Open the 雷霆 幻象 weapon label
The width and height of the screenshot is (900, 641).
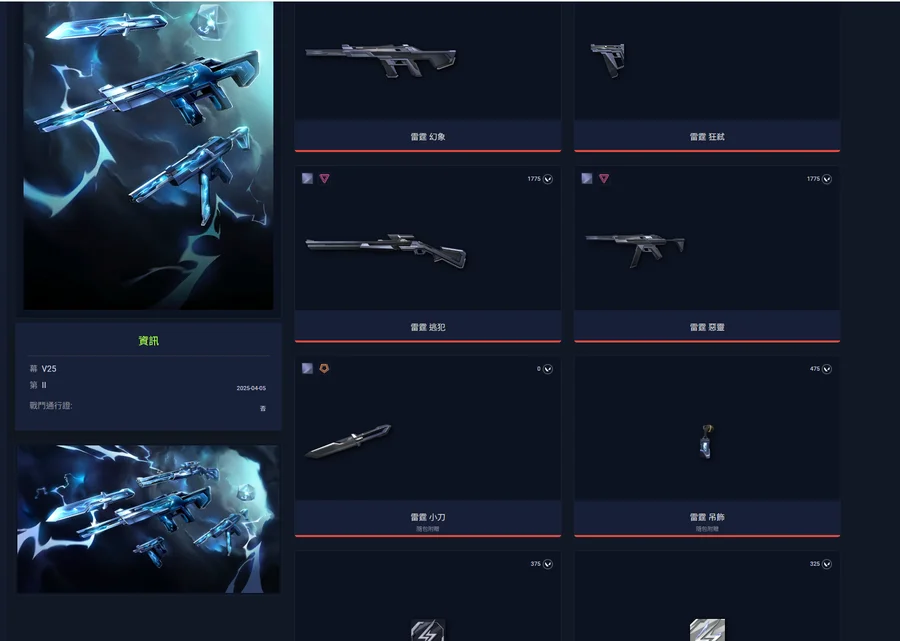[x=428, y=137]
